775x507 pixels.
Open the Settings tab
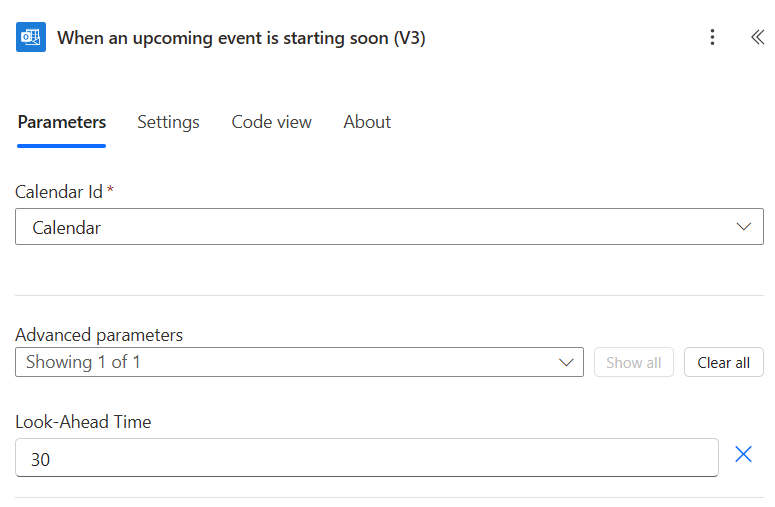168,123
